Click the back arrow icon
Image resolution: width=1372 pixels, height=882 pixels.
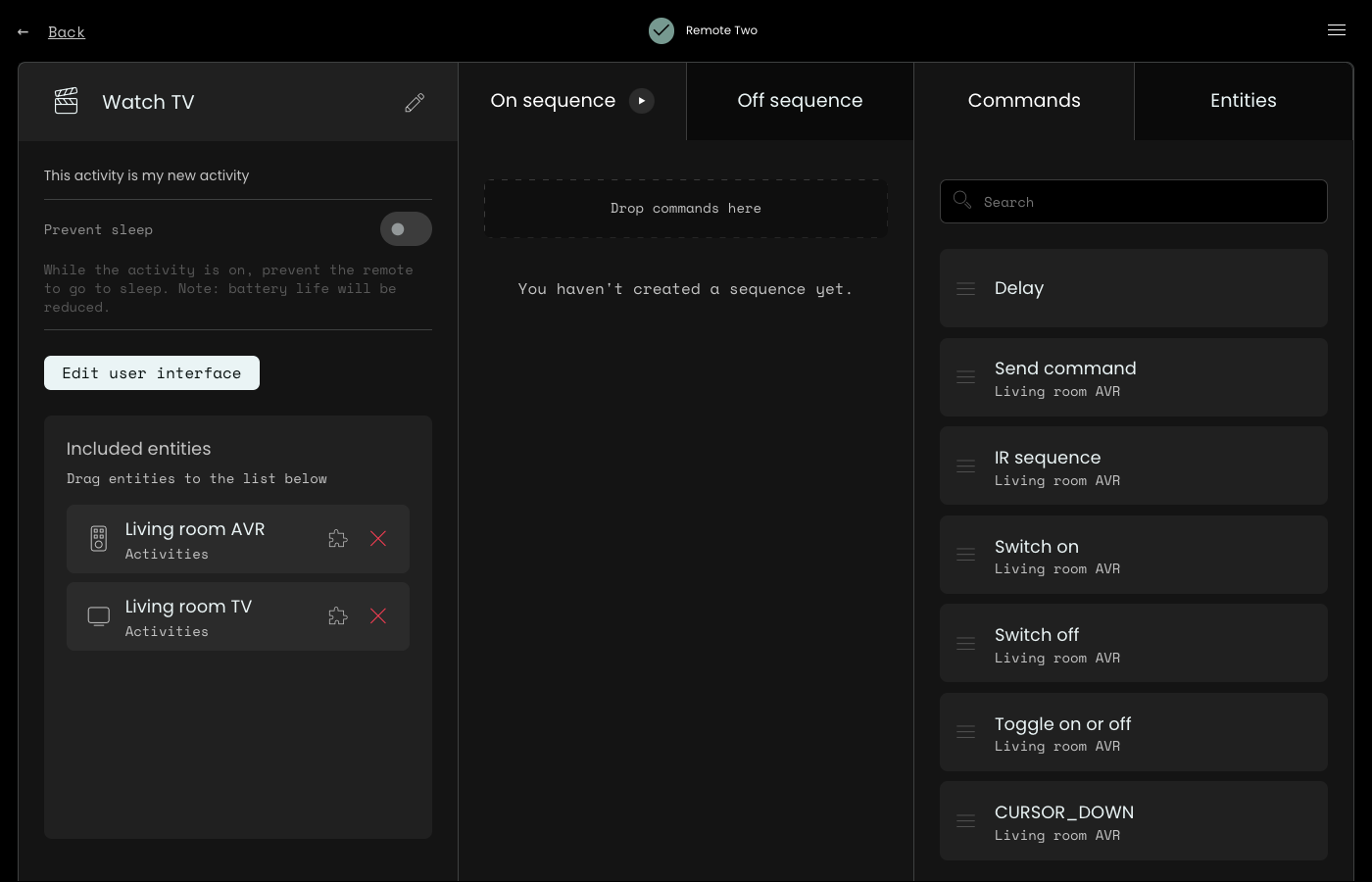pos(23,32)
